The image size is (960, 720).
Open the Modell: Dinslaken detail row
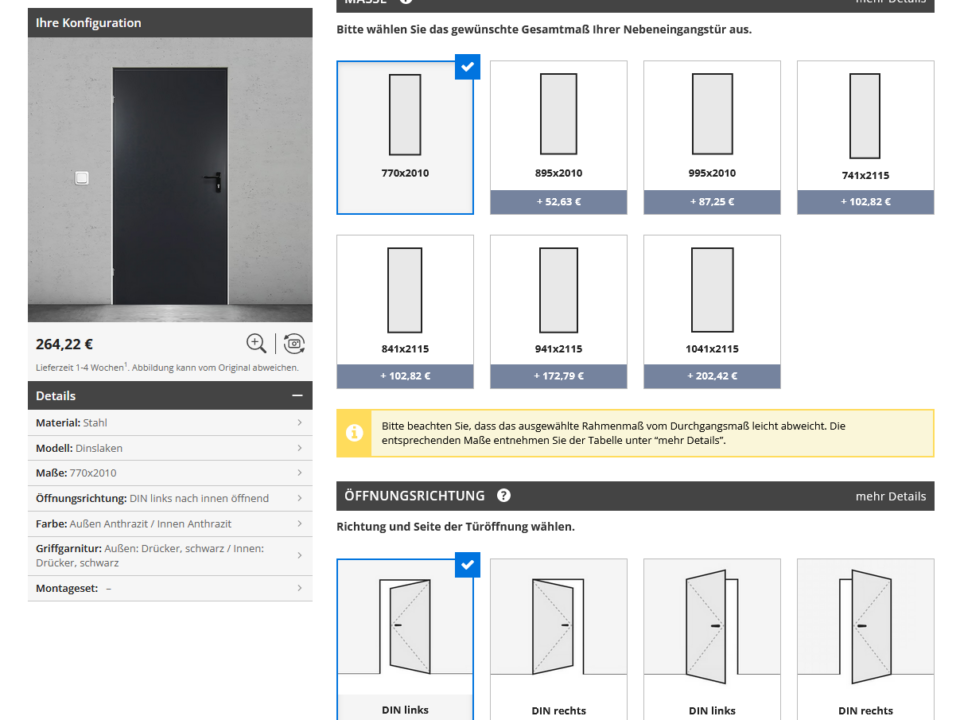[x=170, y=448]
